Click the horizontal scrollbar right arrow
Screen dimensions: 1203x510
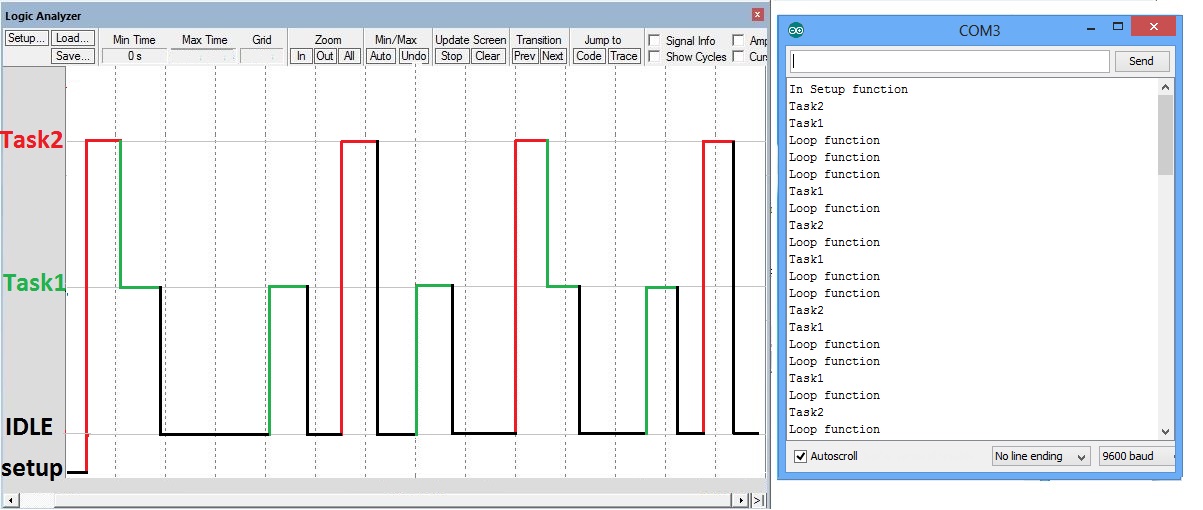click(741, 499)
